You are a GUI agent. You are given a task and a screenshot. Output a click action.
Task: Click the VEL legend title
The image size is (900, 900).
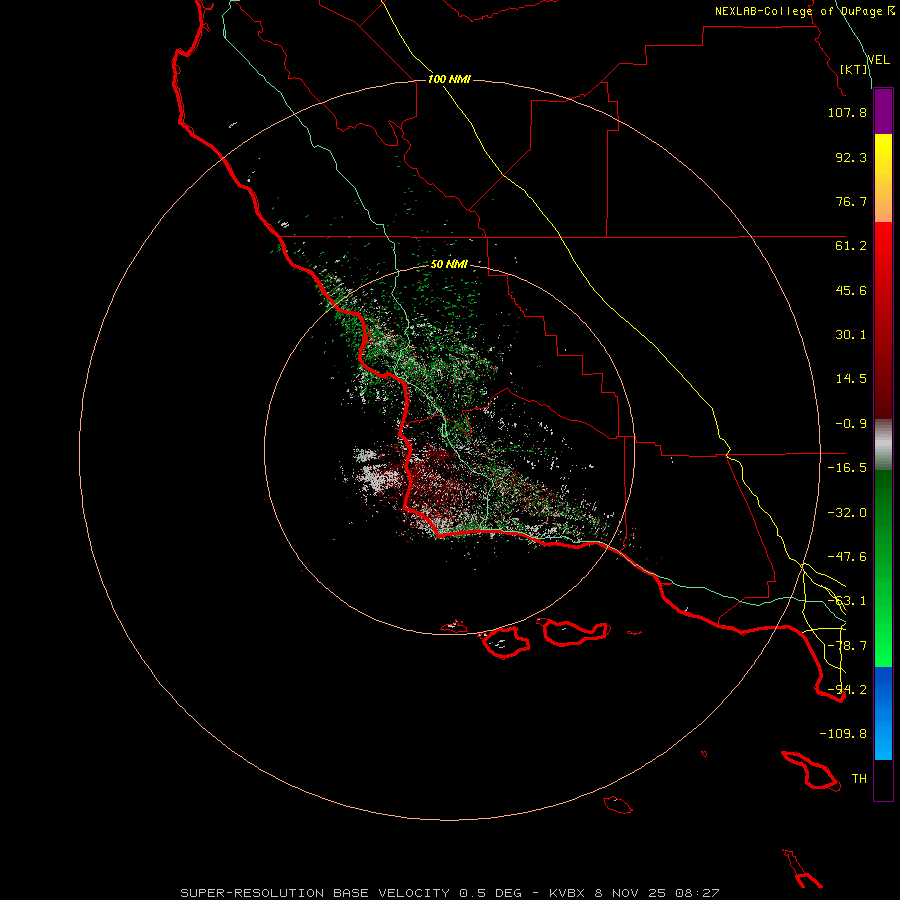tap(878, 60)
